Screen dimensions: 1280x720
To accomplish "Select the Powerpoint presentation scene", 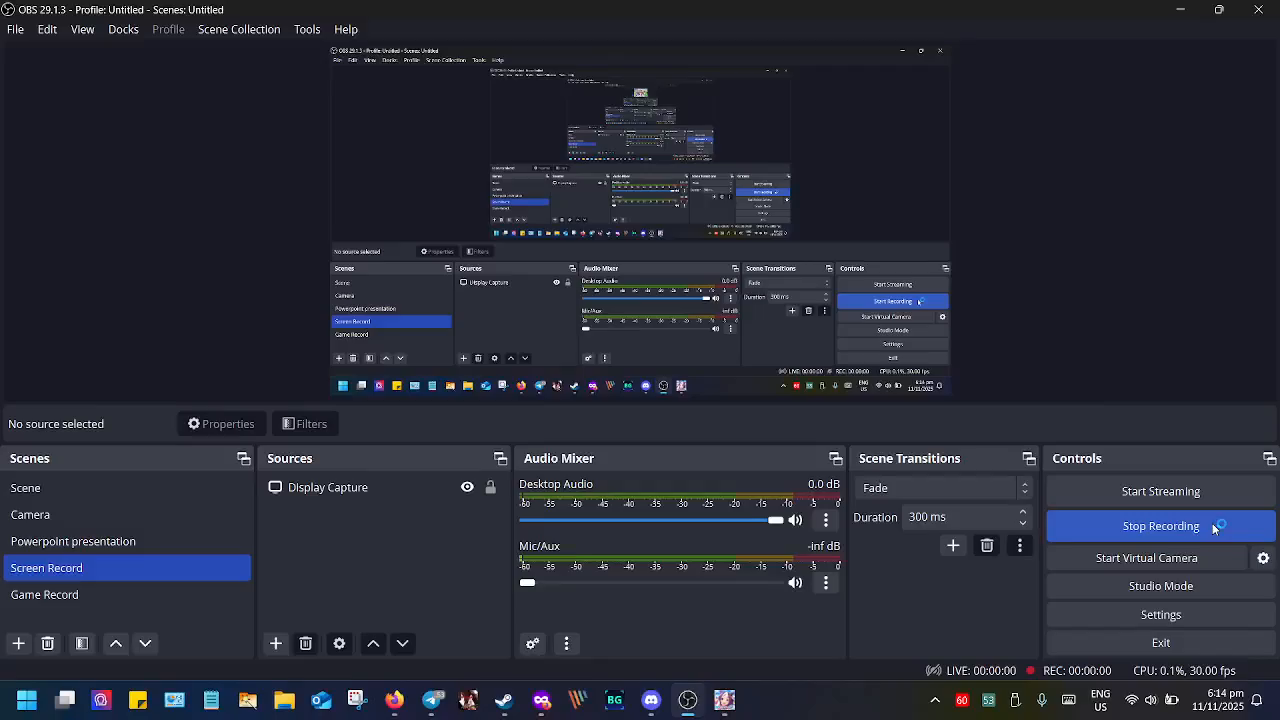I will tap(127, 542).
